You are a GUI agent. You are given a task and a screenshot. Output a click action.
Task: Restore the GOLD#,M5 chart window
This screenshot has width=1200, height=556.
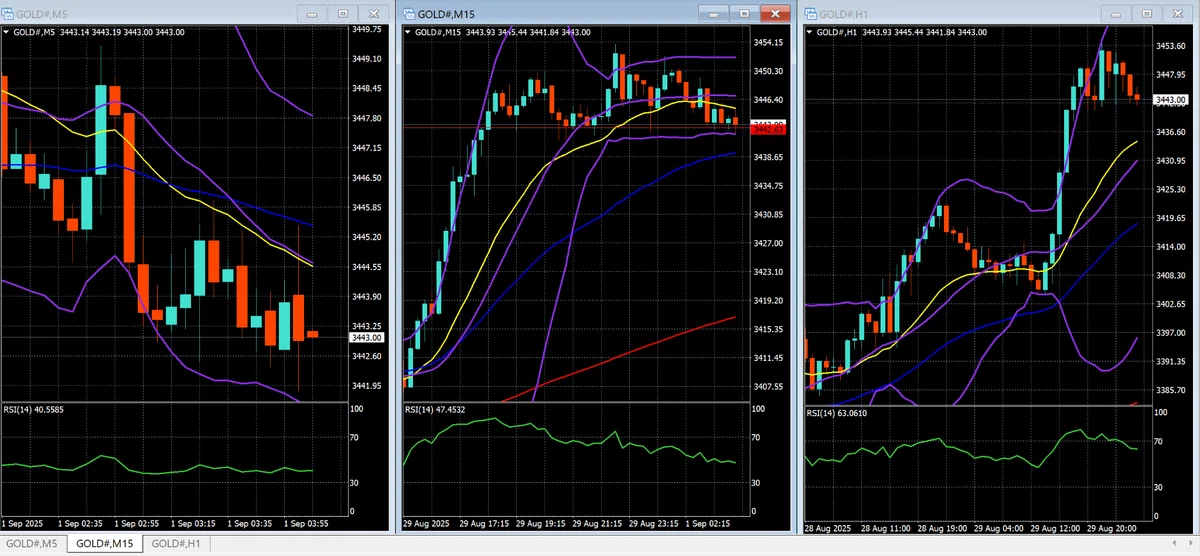click(x=343, y=14)
